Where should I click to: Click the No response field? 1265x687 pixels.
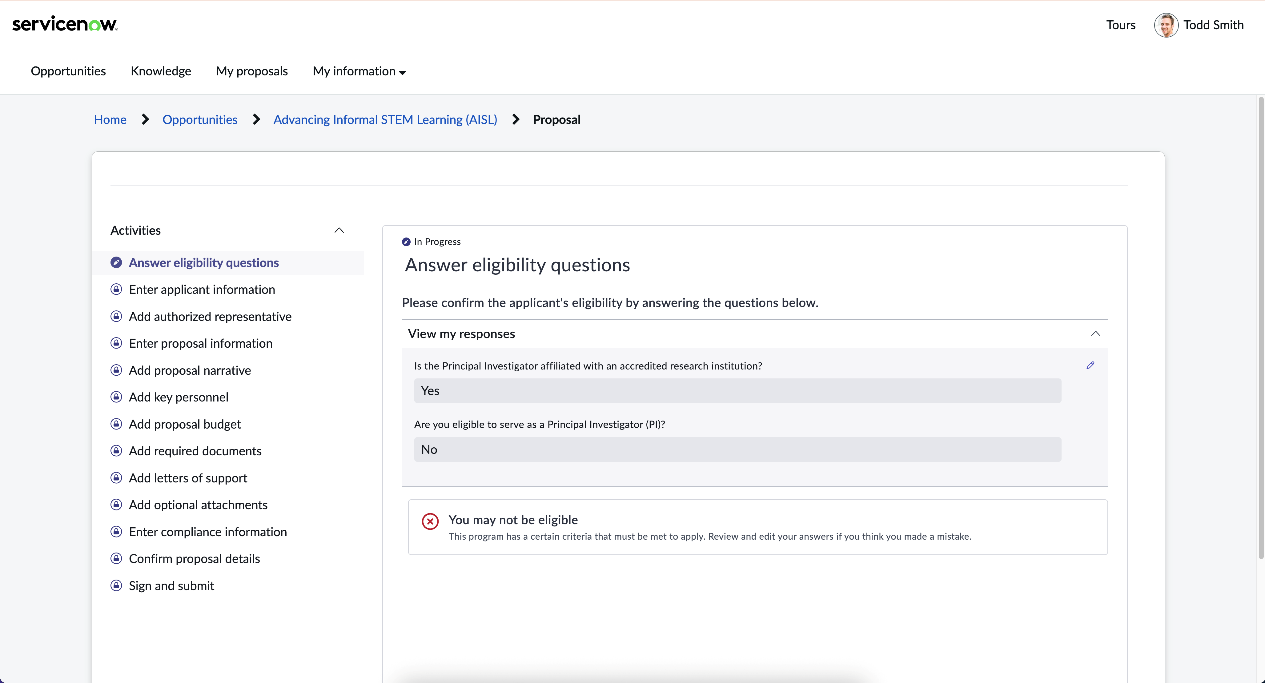pos(737,450)
